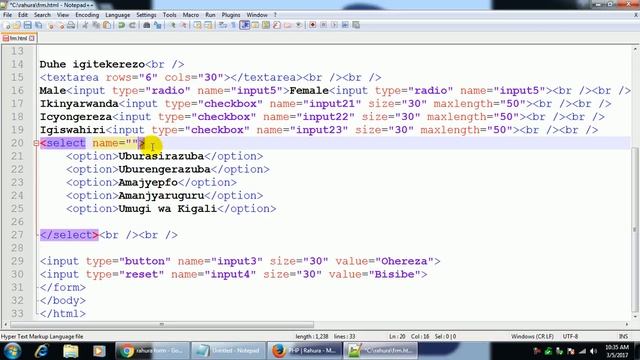Click the Function List toolbar icon

coord(277,25)
